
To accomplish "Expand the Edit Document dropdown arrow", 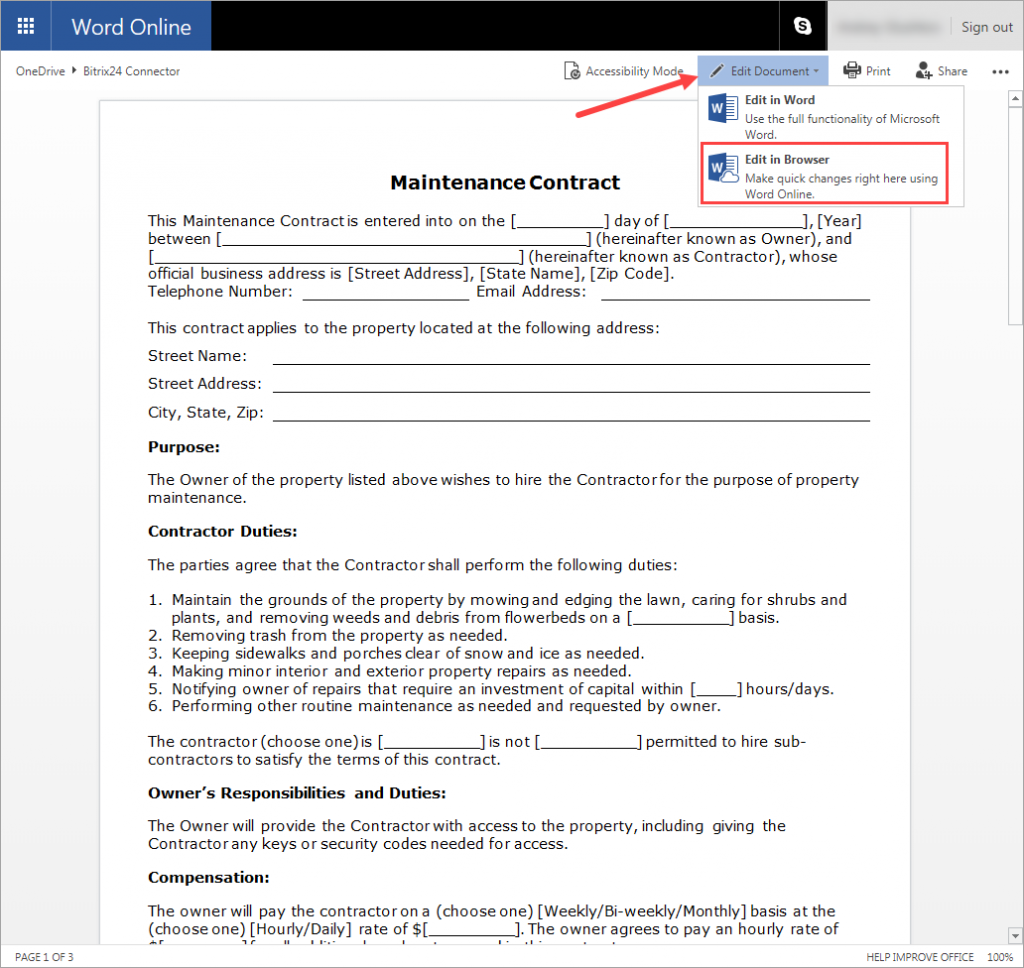I will (816, 71).
